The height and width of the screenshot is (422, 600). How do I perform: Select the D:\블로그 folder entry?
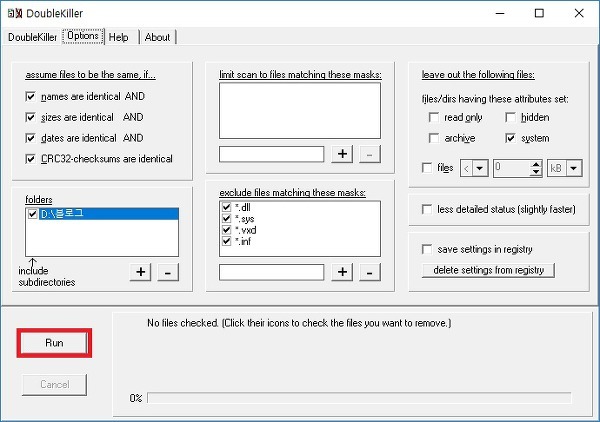tap(109, 214)
